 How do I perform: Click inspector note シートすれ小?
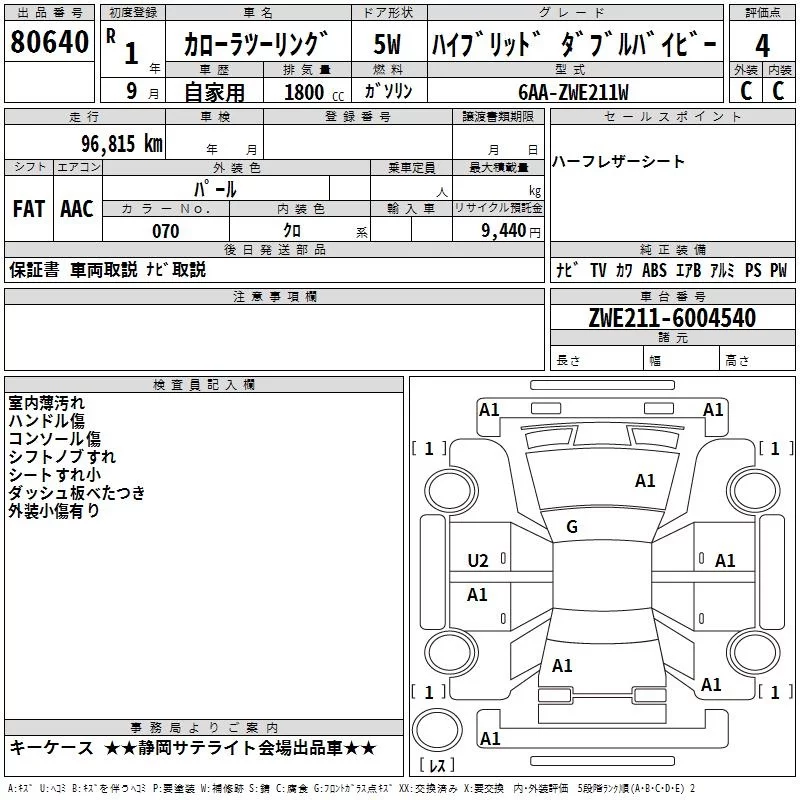click(x=55, y=474)
